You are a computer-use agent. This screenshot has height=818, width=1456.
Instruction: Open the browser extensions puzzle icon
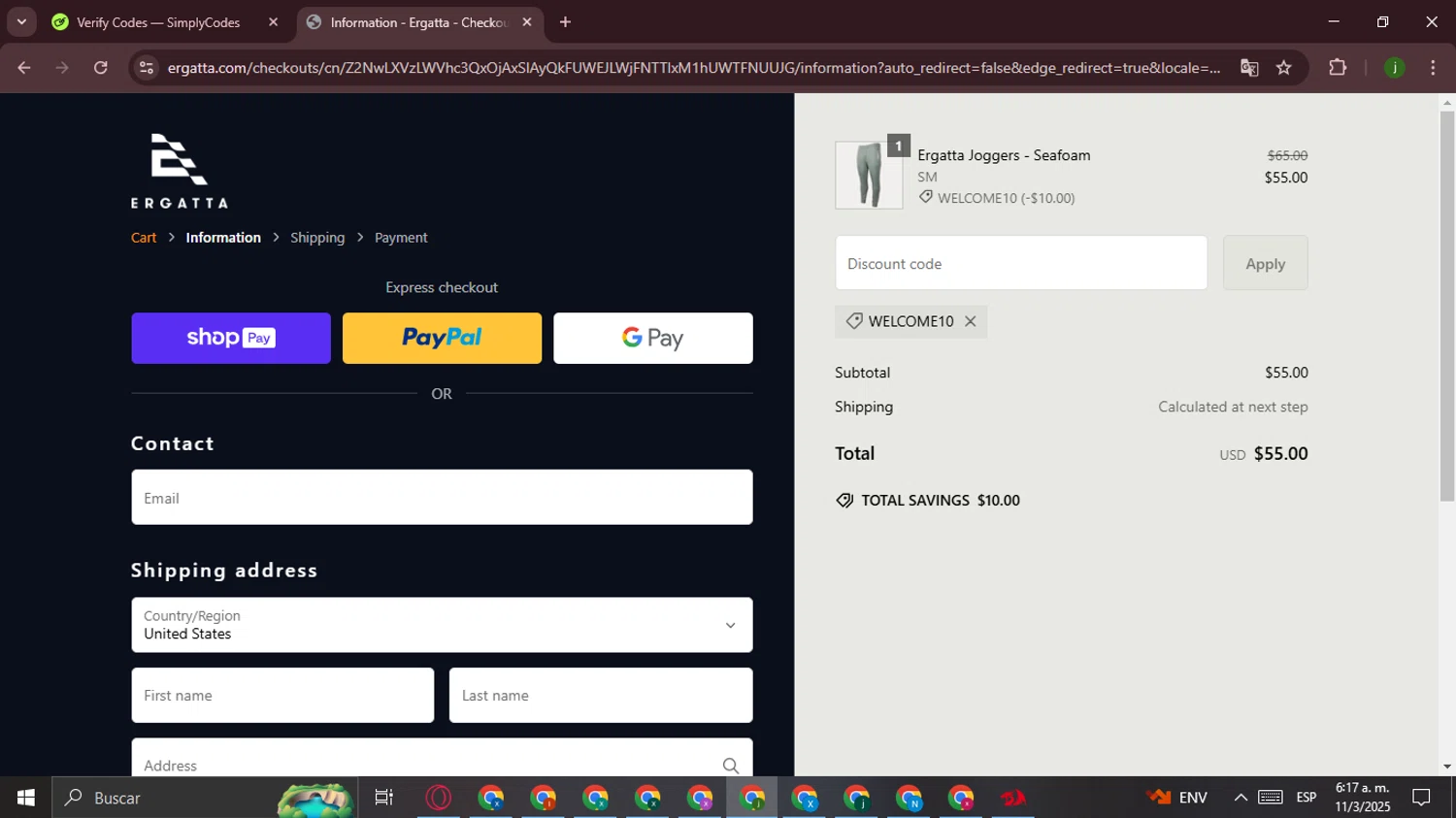[x=1338, y=68]
